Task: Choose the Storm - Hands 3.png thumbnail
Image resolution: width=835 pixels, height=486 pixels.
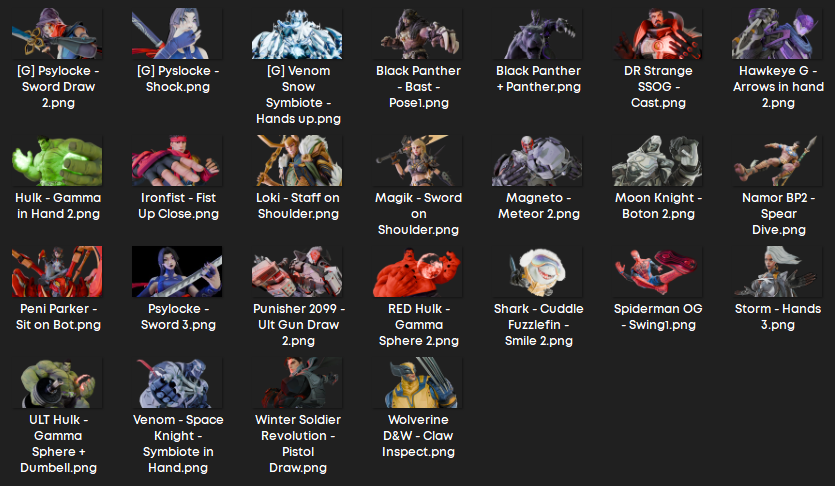Action: [777, 271]
